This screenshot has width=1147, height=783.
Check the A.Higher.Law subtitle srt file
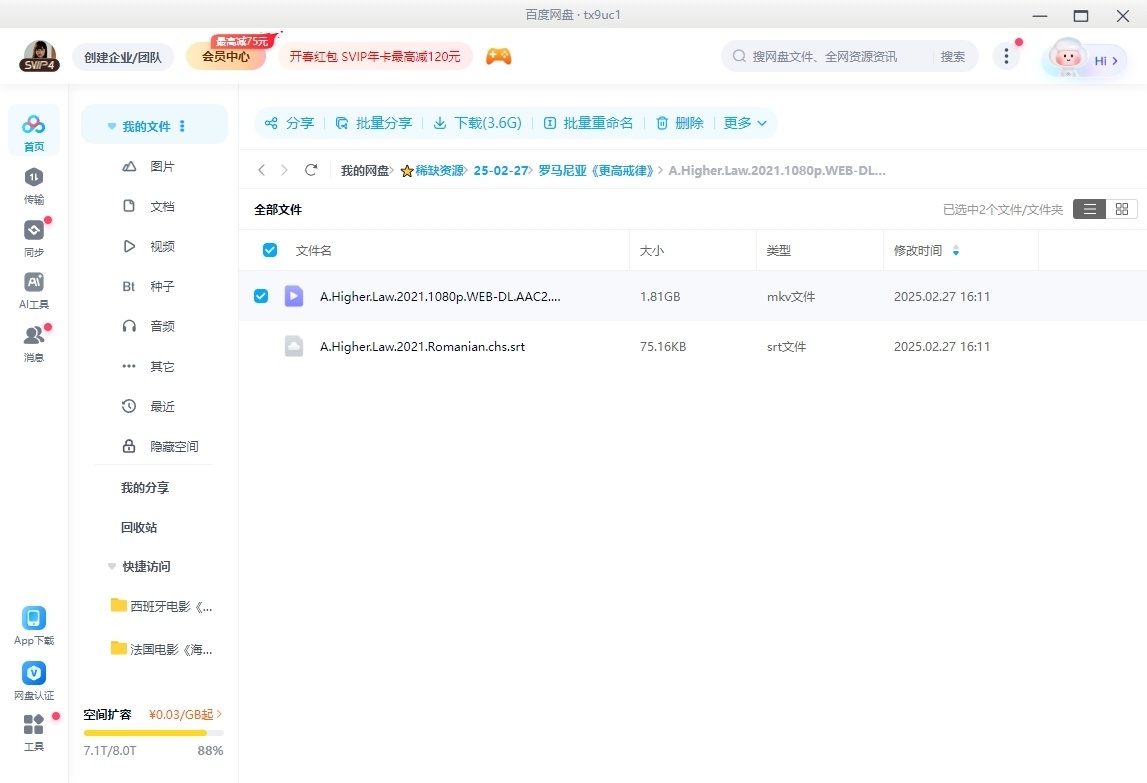[261, 346]
